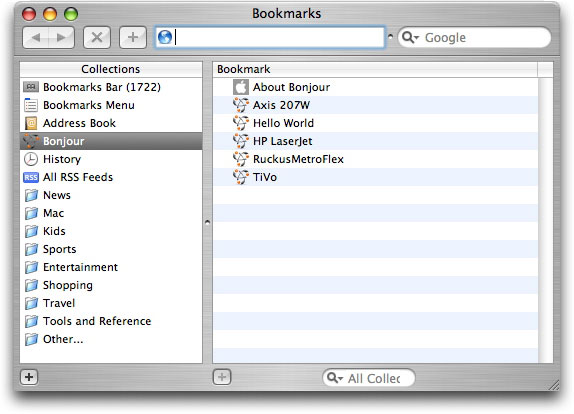Add bookmark folder with dimmed plus button
The image size is (574, 414).
tap(222, 377)
